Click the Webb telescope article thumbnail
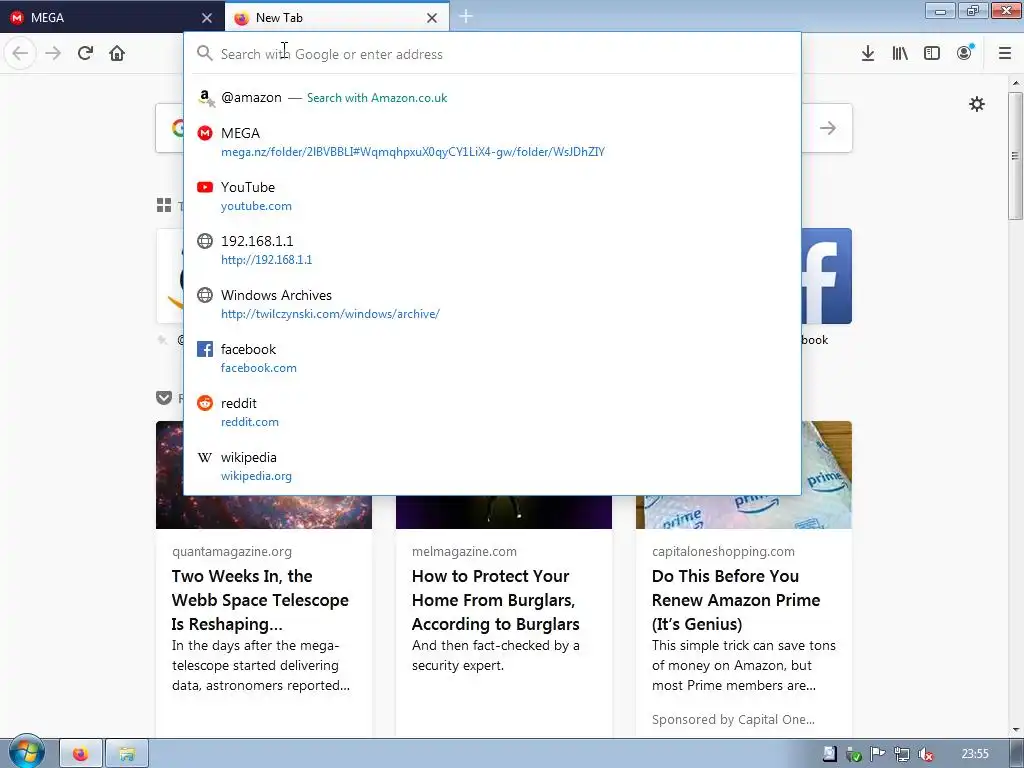The image size is (1024, 768). [x=264, y=512]
